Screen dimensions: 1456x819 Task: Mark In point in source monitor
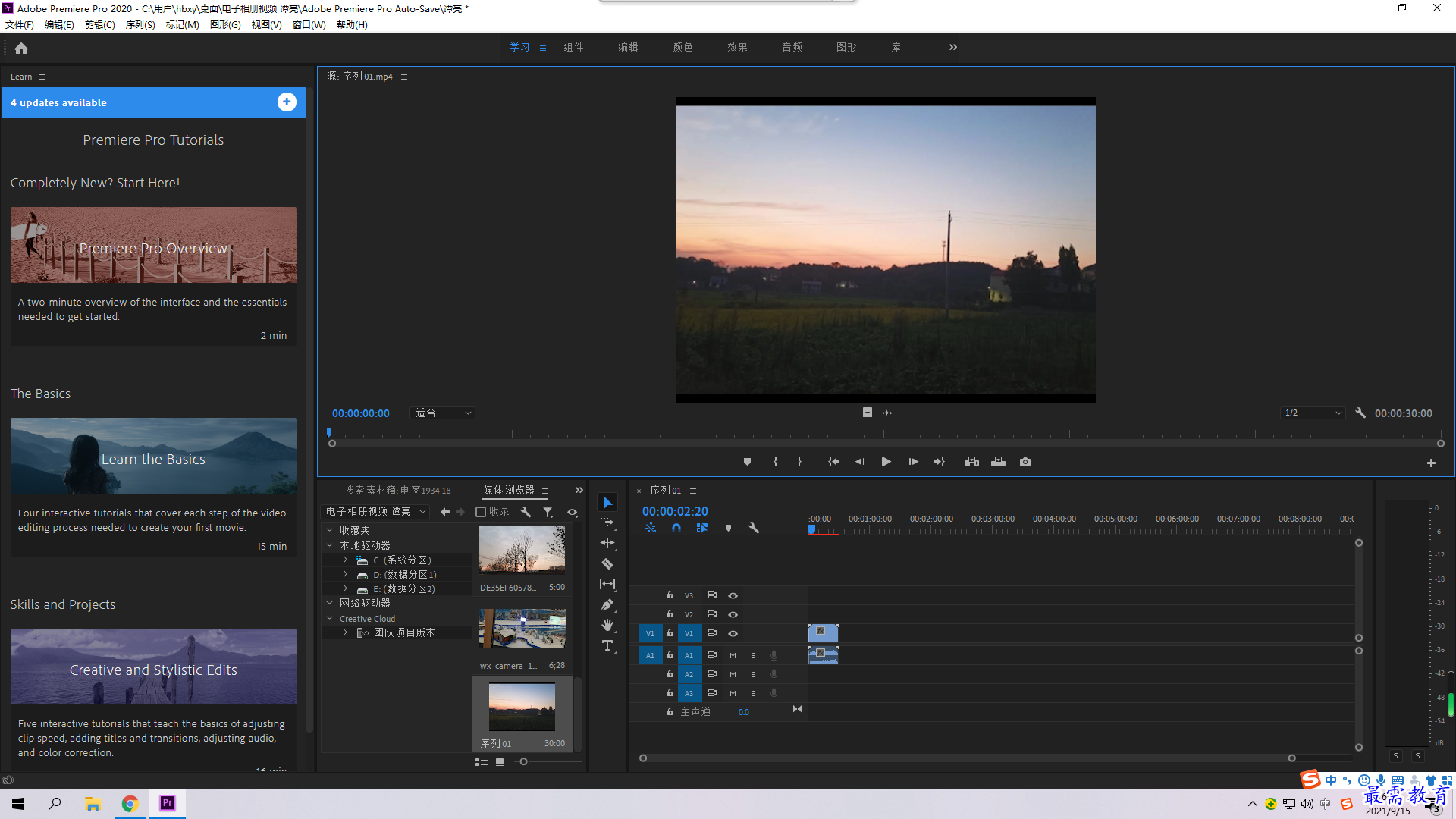pyautogui.click(x=775, y=462)
